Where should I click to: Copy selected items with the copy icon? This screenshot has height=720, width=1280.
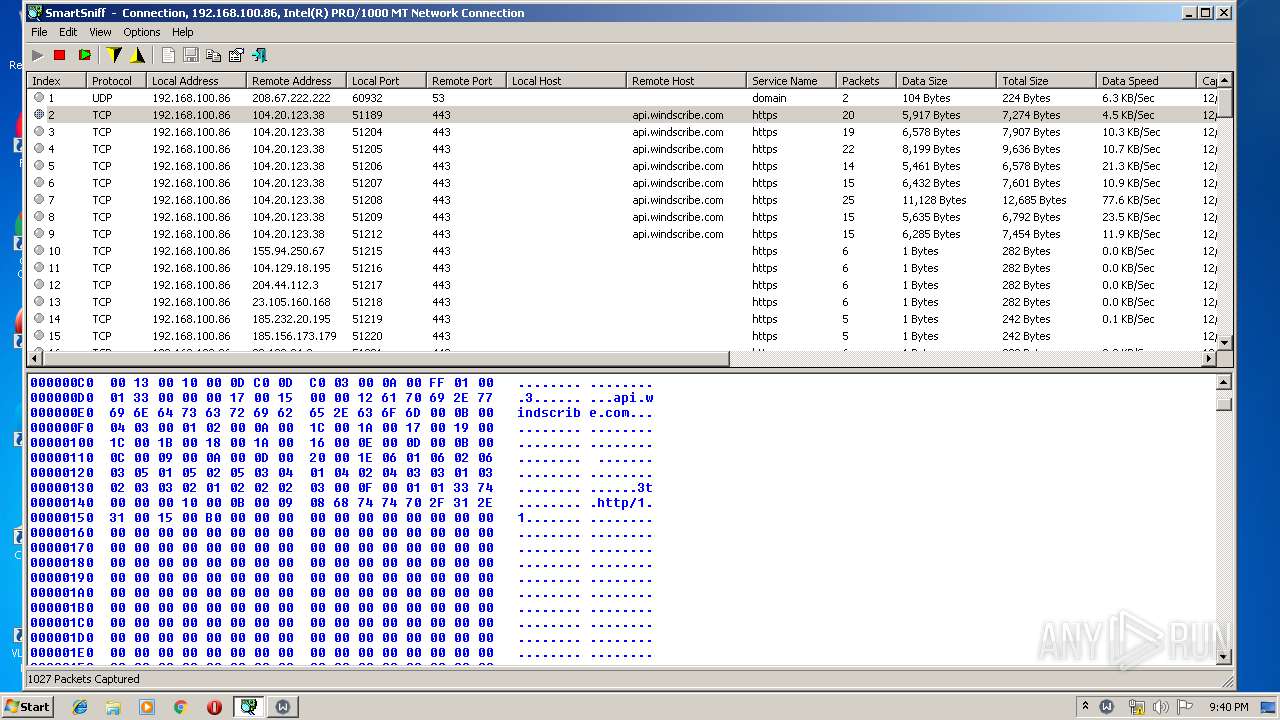(213, 55)
